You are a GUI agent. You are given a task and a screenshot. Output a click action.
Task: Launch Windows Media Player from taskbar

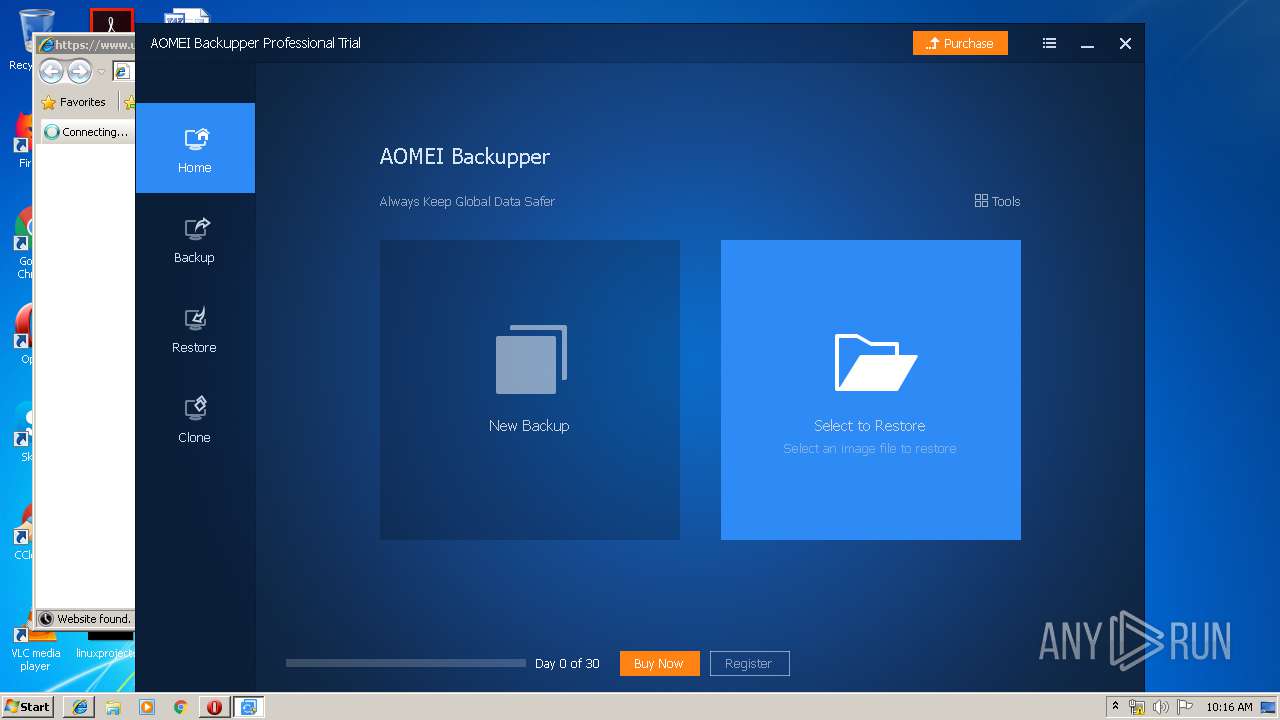click(147, 707)
